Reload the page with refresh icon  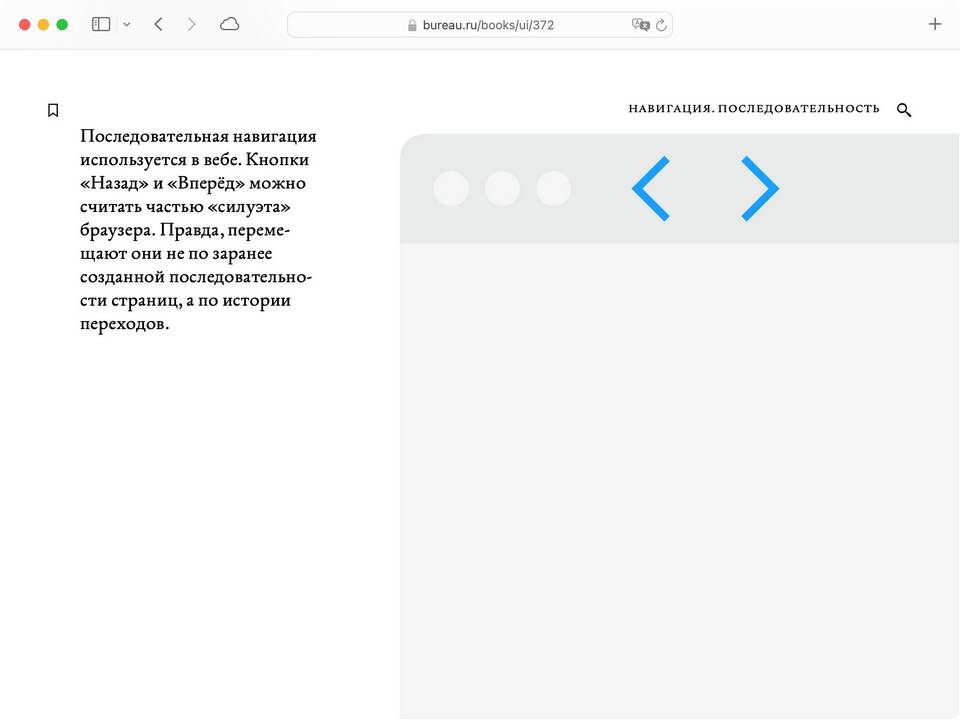coord(661,25)
